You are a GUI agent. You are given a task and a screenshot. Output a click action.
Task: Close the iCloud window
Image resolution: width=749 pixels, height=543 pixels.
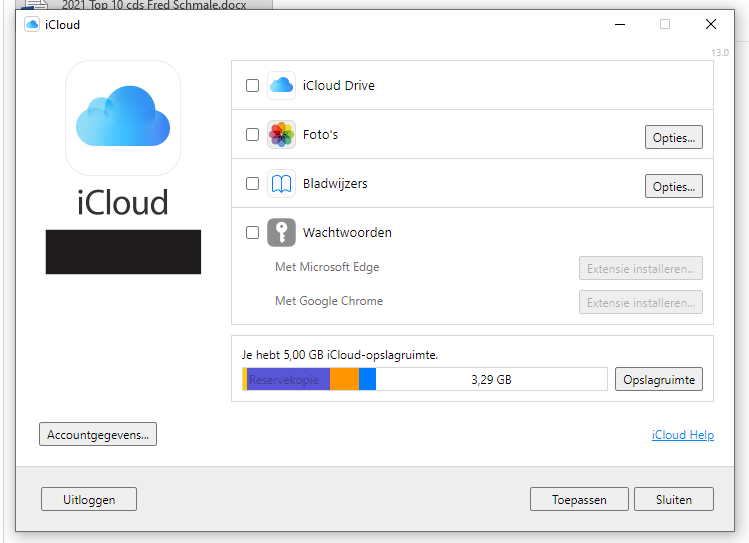(x=711, y=24)
